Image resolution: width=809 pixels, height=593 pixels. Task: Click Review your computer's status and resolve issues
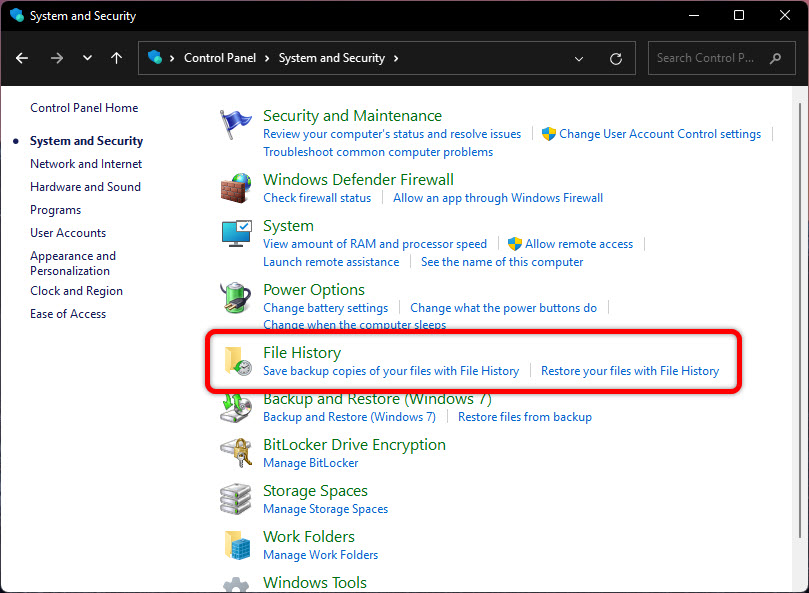click(392, 134)
